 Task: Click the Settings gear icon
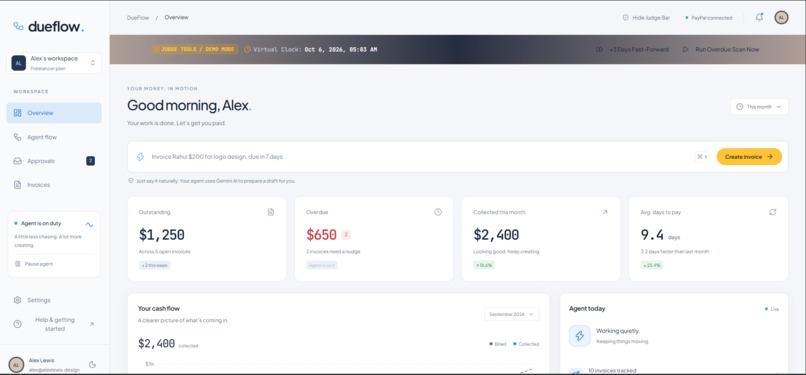pyautogui.click(x=17, y=300)
